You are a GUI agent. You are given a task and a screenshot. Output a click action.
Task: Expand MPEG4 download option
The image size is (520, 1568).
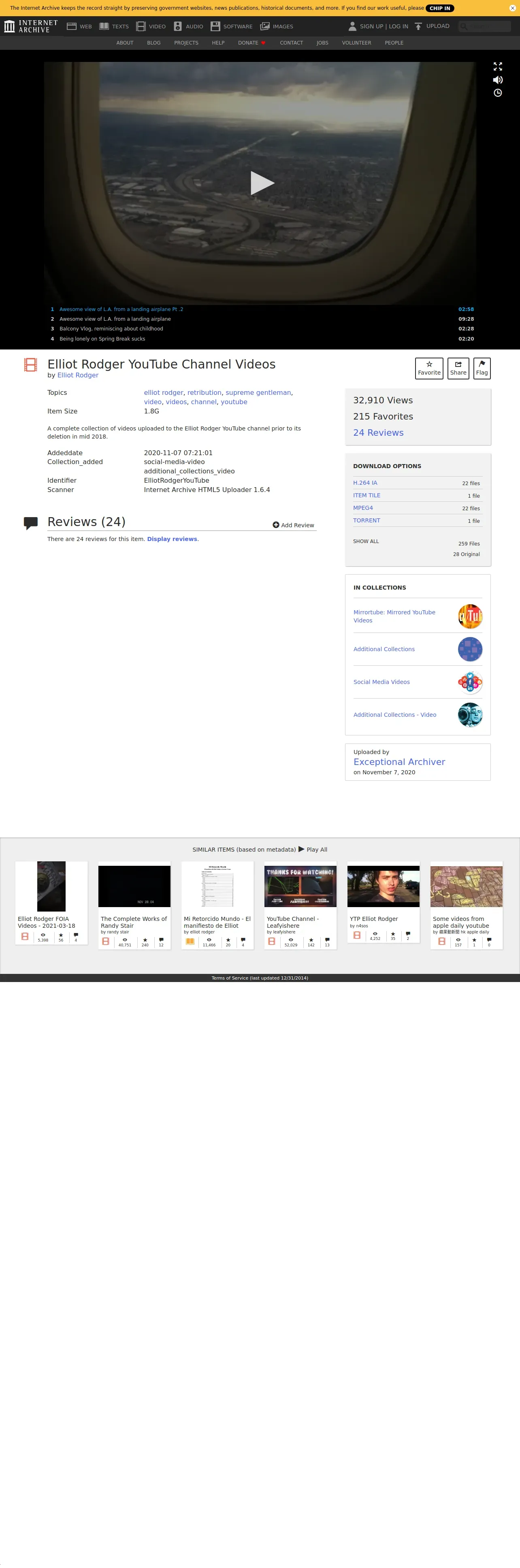coord(363,508)
